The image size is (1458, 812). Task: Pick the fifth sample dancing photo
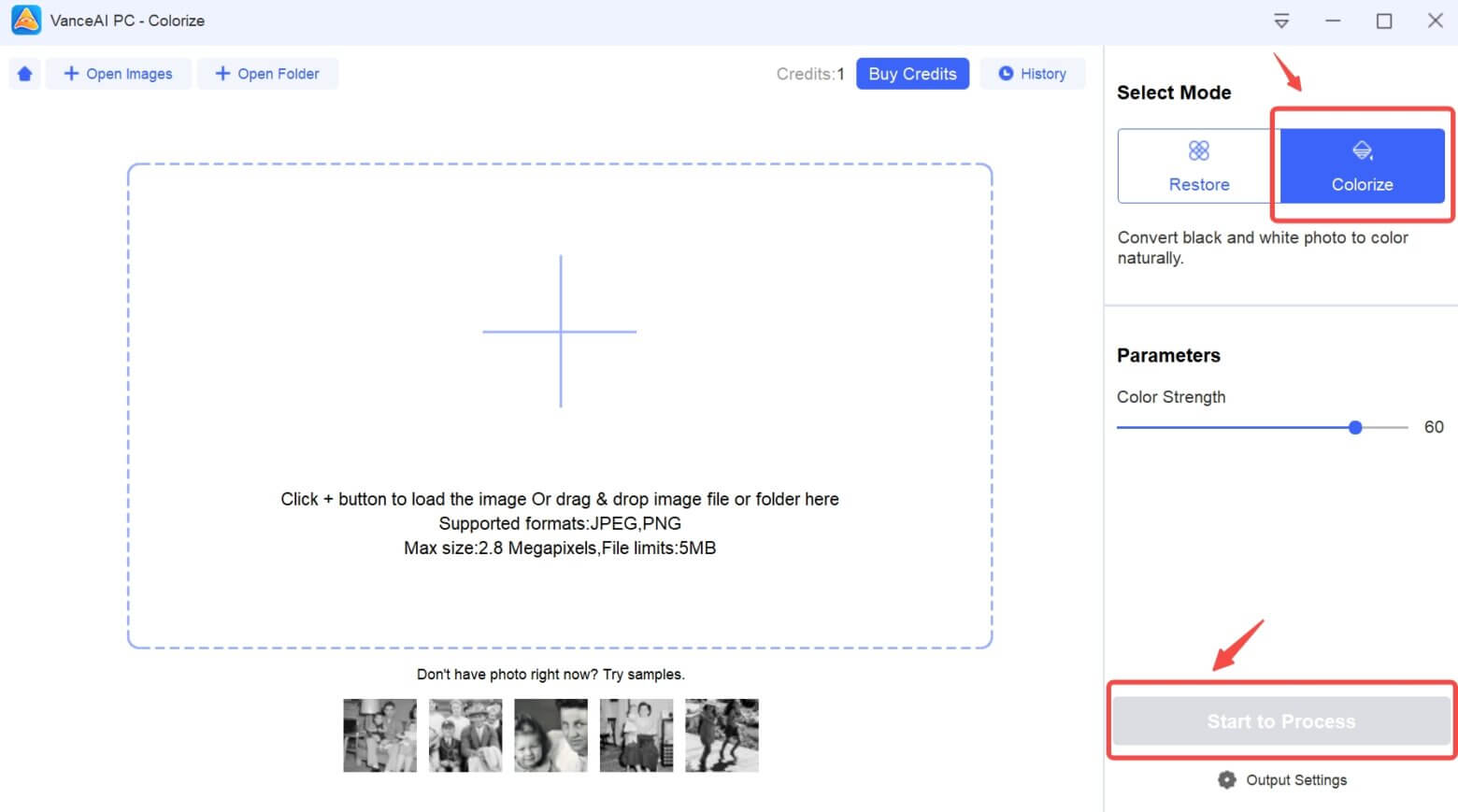[x=722, y=735]
